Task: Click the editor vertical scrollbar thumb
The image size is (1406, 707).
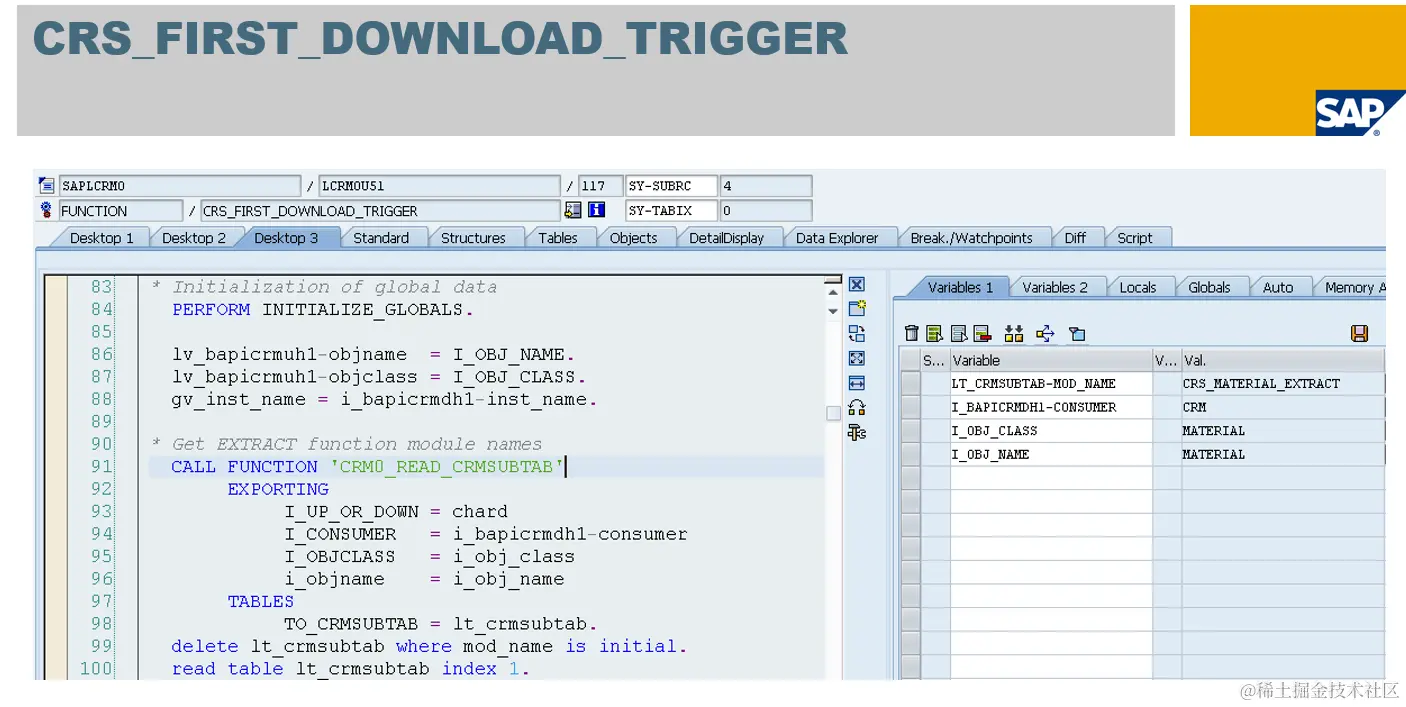Action: (x=833, y=413)
